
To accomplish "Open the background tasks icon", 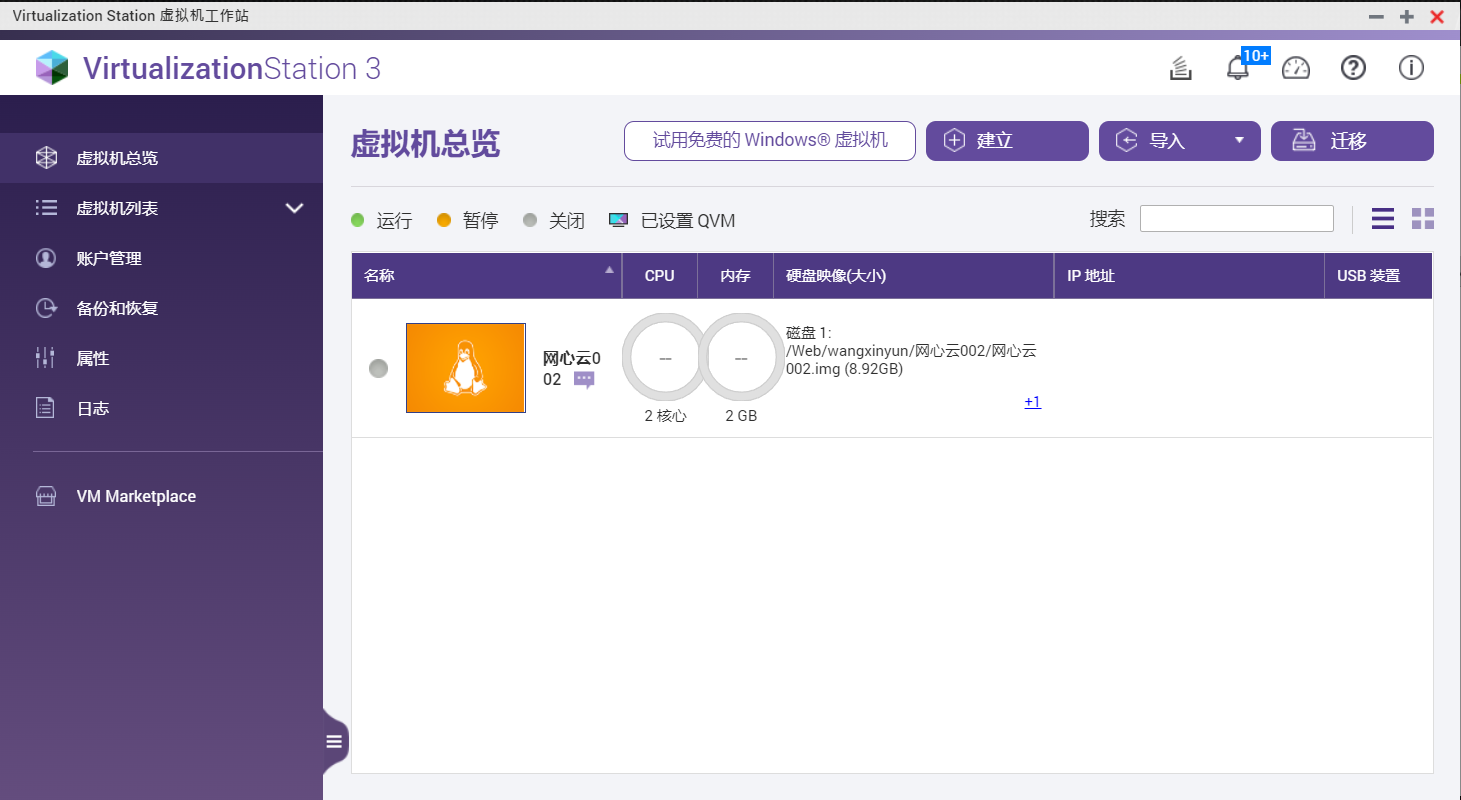I will pos(1181,67).
